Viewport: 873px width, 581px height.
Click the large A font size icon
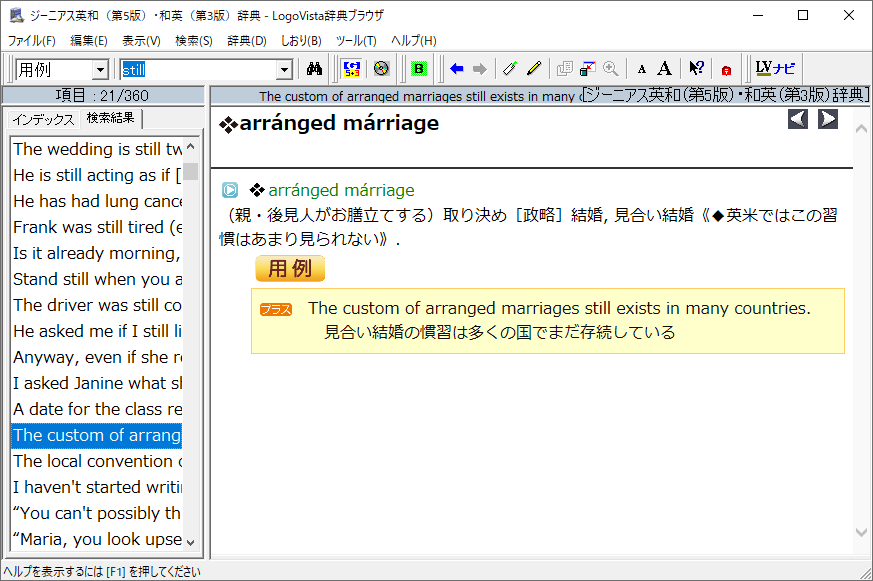point(664,69)
